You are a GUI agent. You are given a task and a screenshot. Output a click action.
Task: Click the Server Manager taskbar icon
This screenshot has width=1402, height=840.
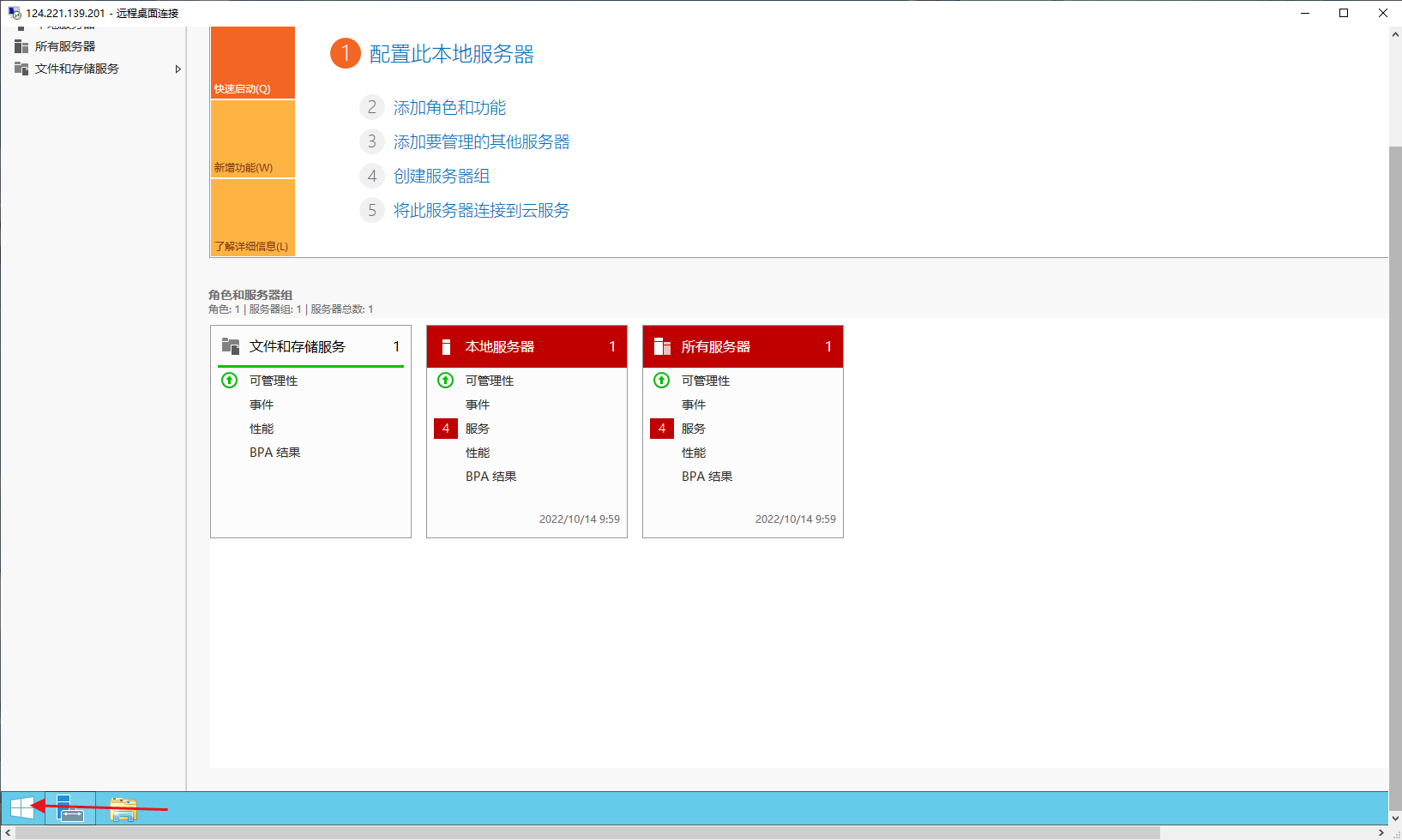pos(70,807)
